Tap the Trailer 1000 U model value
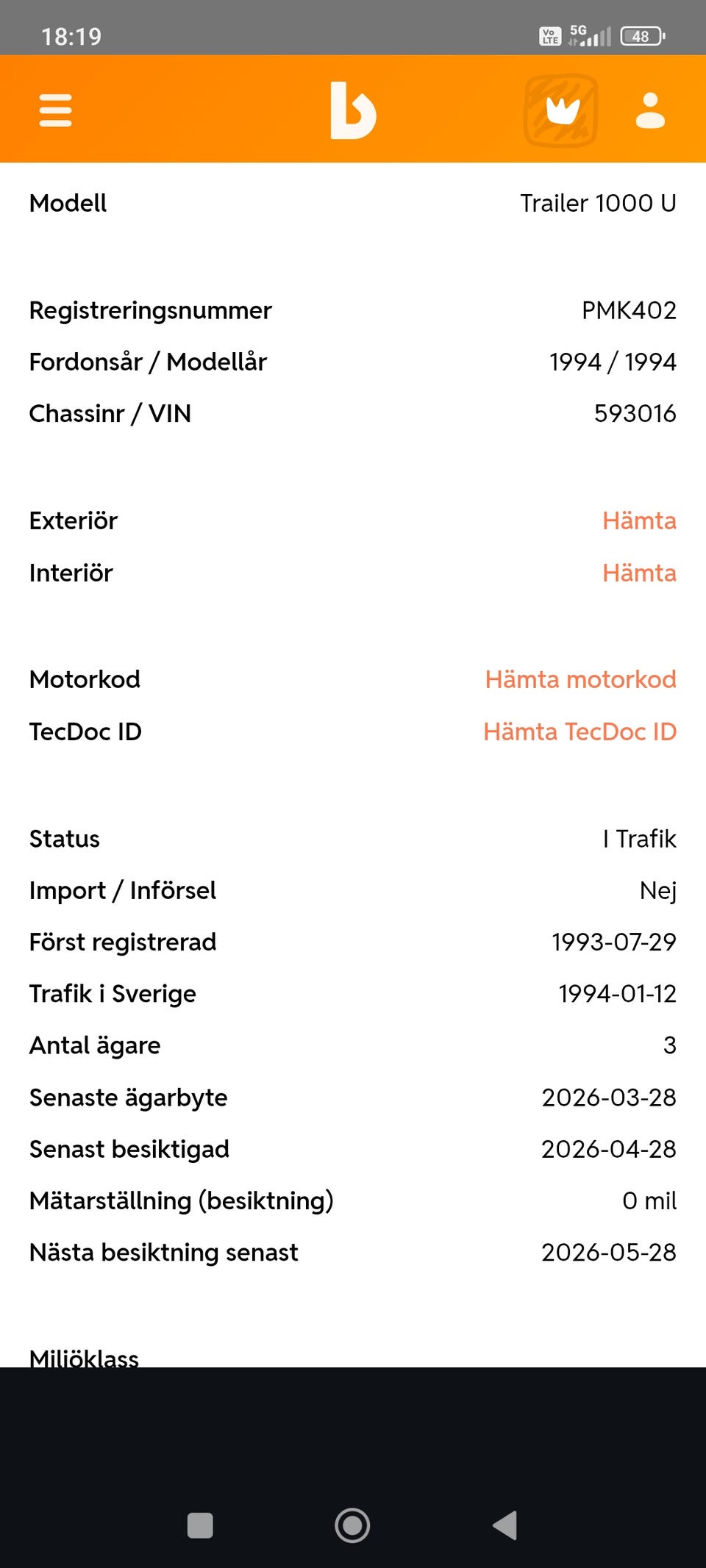Viewport: 706px width, 1568px height. (x=598, y=203)
